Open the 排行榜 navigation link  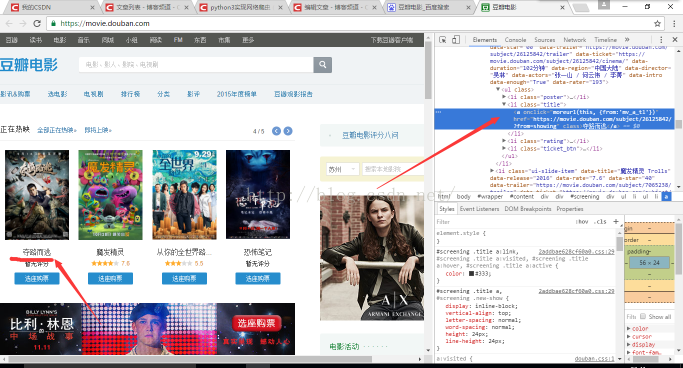(130, 94)
